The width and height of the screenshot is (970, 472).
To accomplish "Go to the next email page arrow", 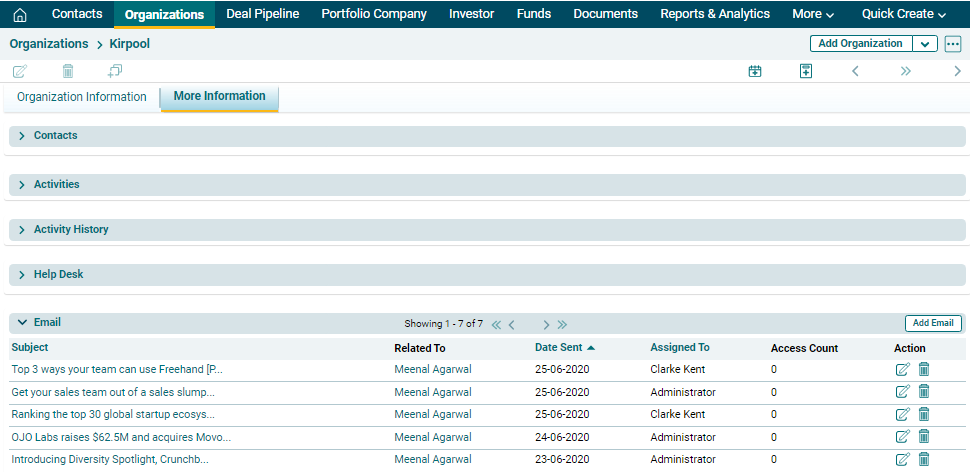I will coord(546,324).
